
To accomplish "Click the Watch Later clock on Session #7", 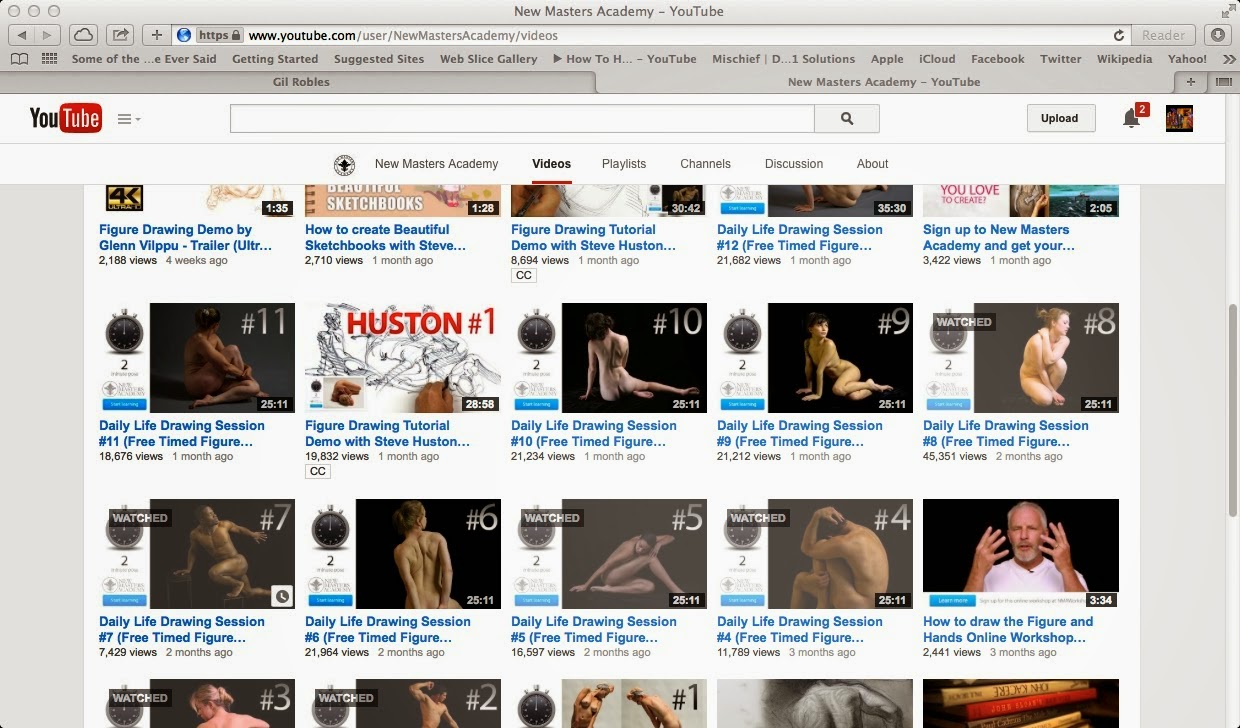I will point(282,596).
